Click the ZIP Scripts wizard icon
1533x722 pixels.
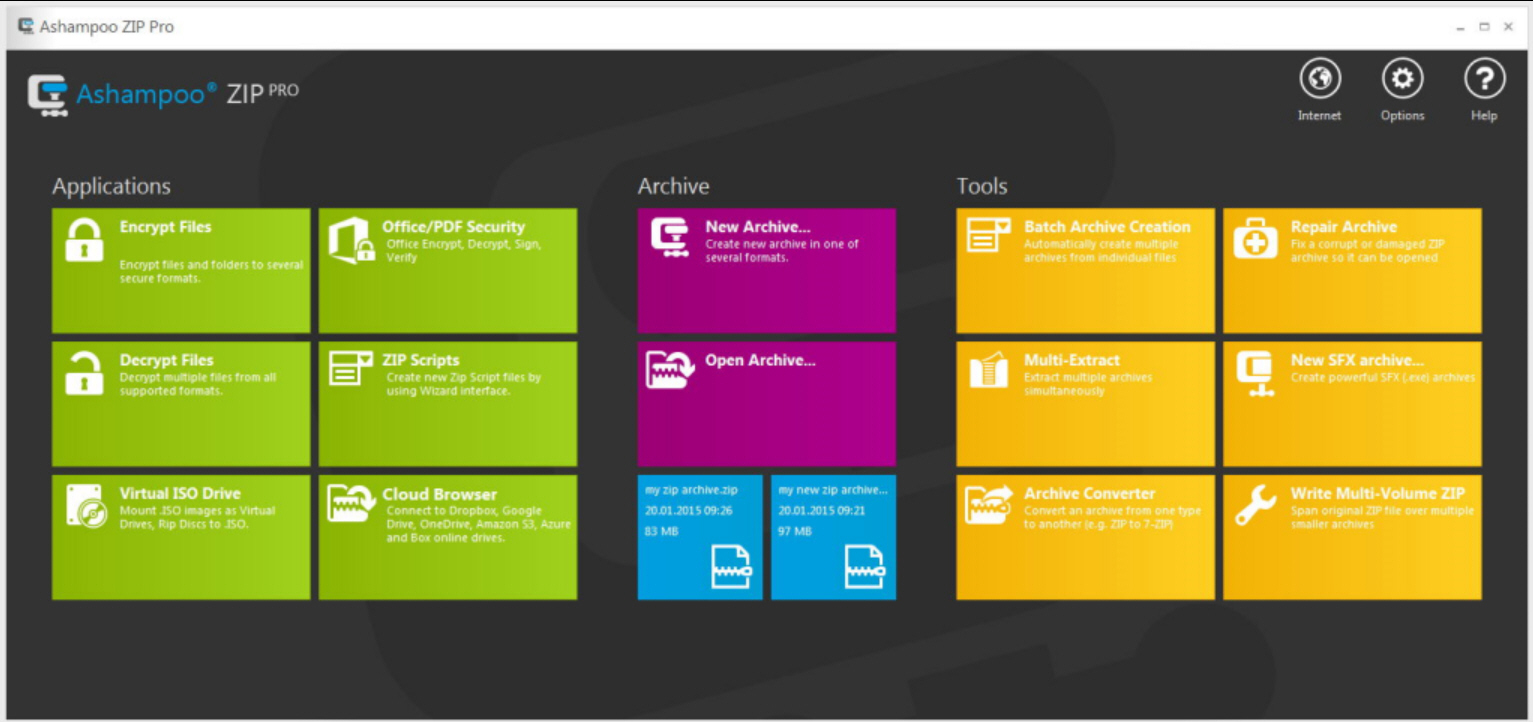tap(351, 368)
